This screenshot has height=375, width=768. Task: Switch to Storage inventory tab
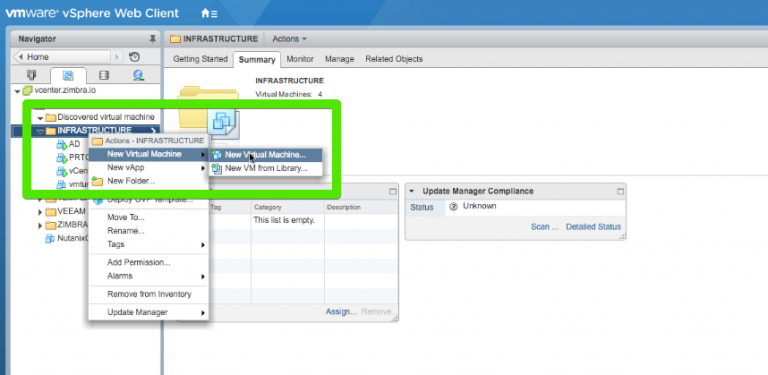tap(104, 75)
